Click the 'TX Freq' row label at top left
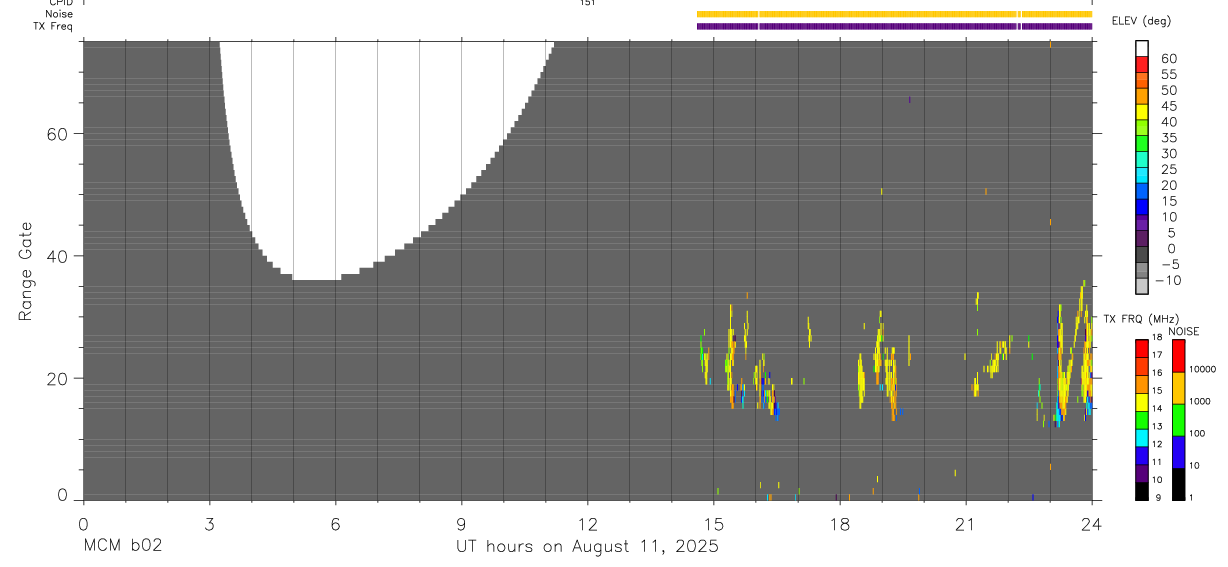Image resolution: width=1228 pixels, height=567 pixels. point(53,26)
